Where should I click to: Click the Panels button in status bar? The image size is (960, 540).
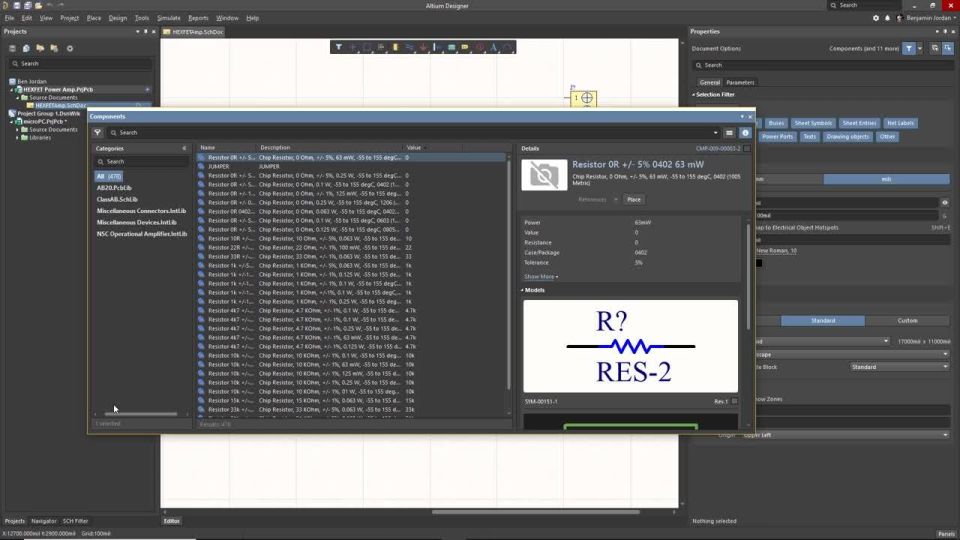click(947, 534)
